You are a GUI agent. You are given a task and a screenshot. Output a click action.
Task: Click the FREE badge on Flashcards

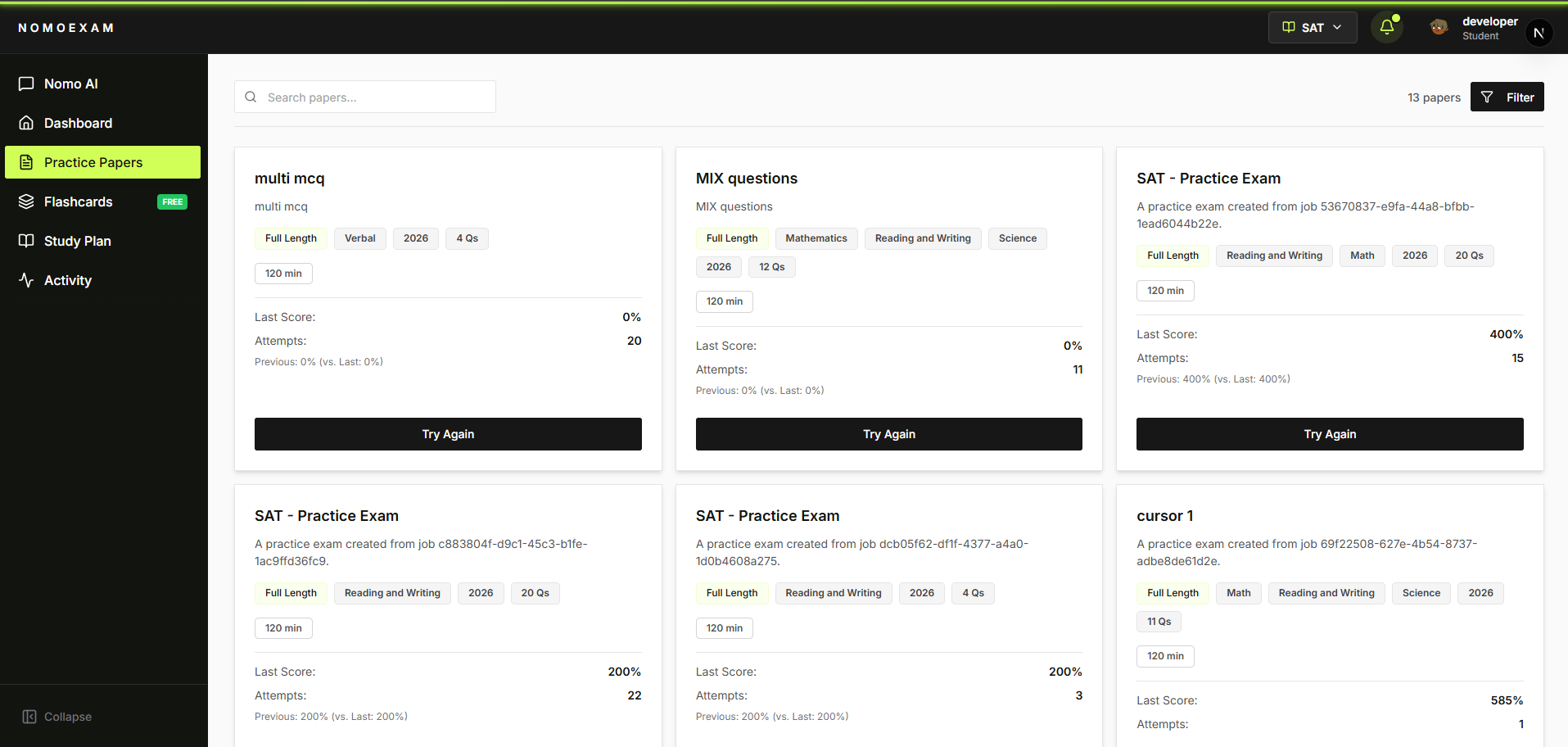172,201
